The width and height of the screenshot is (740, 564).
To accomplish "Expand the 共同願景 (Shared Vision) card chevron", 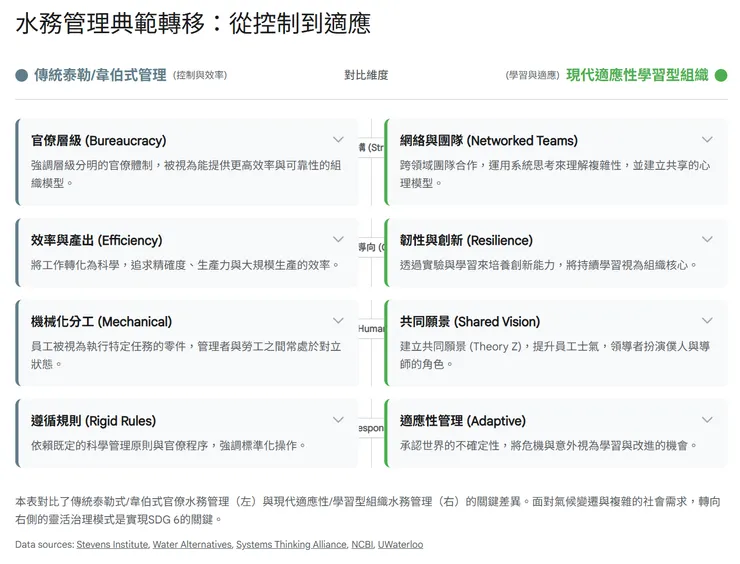I will pyautogui.click(x=706, y=320).
